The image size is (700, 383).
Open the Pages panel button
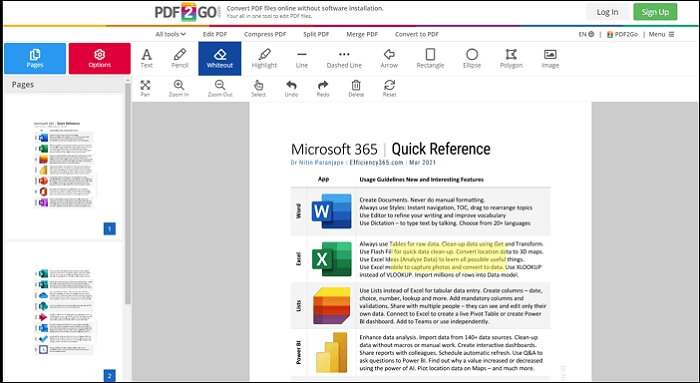(x=35, y=58)
